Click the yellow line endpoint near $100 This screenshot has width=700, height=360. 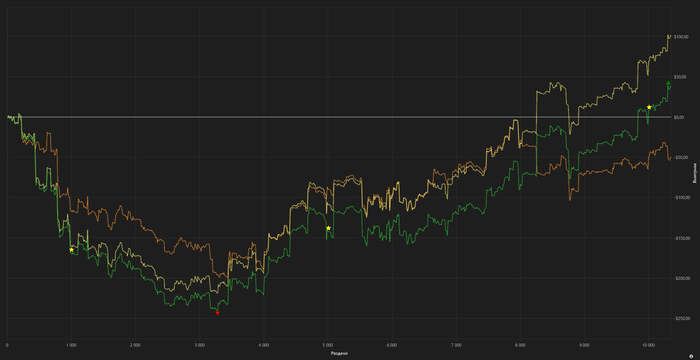[x=670, y=35]
